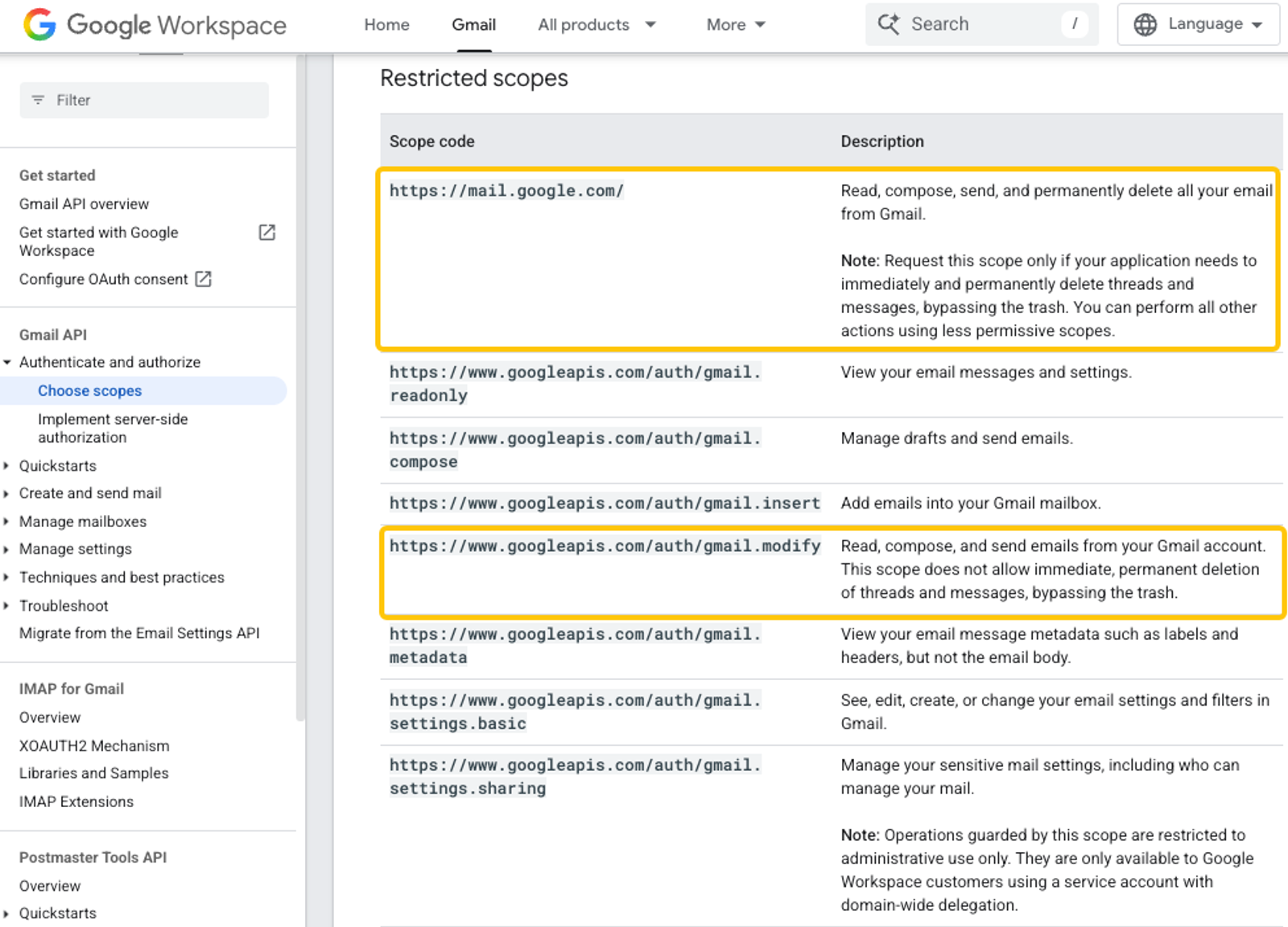Click external link icon beside Get started with Google Workspace
Image resolution: width=1288 pixels, height=927 pixels.
pos(267,233)
